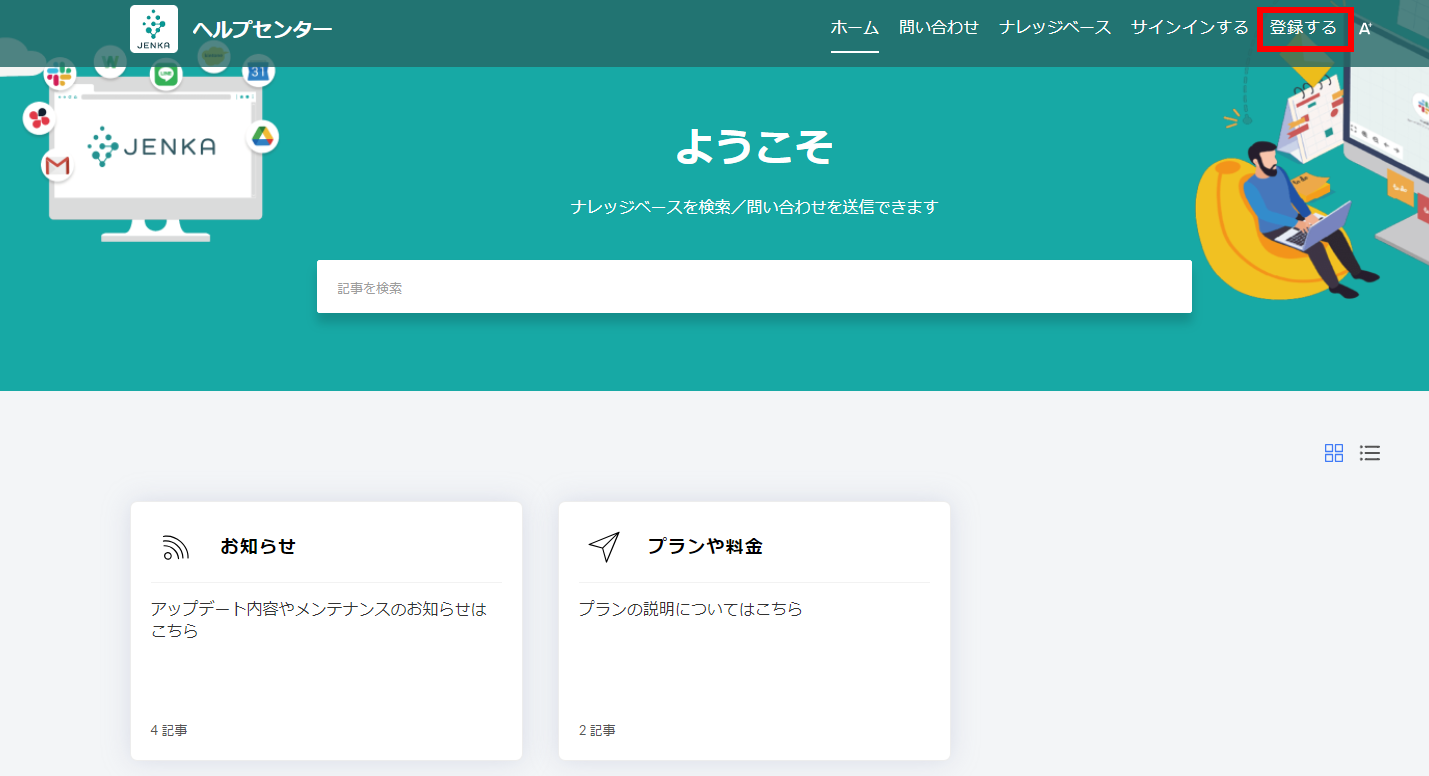Click the text アップデート内容やメンテナンスのお知らせはこちら
The width and height of the screenshot is (1429, 776).
click(319, 620)
